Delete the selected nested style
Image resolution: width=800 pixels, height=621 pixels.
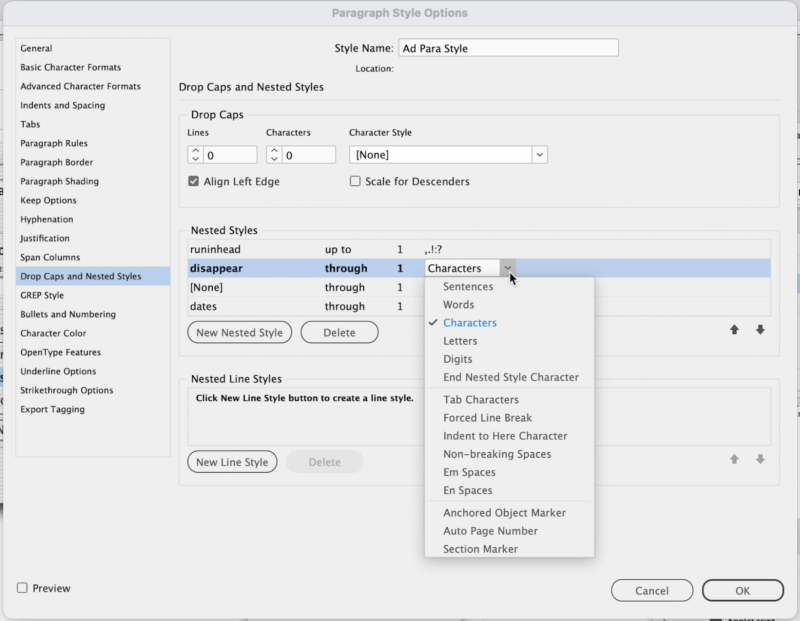[339, 332]
